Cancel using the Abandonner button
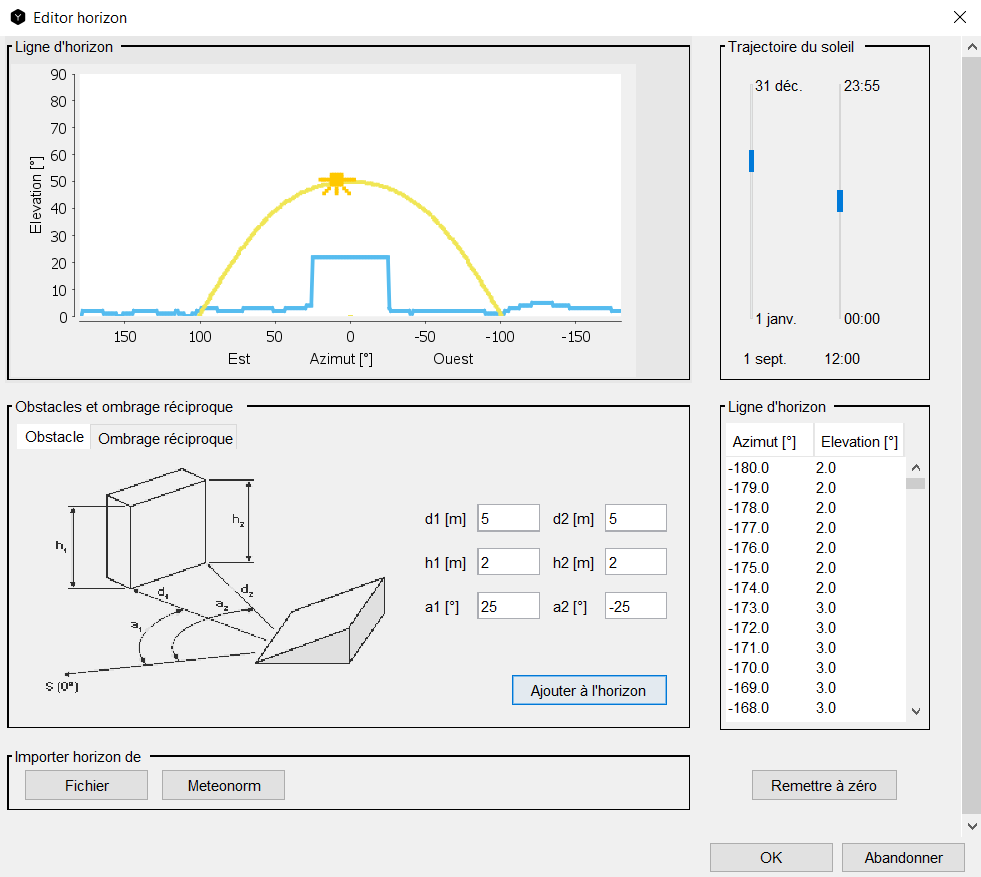The image size is (981, 877). (x=903, y=857)
